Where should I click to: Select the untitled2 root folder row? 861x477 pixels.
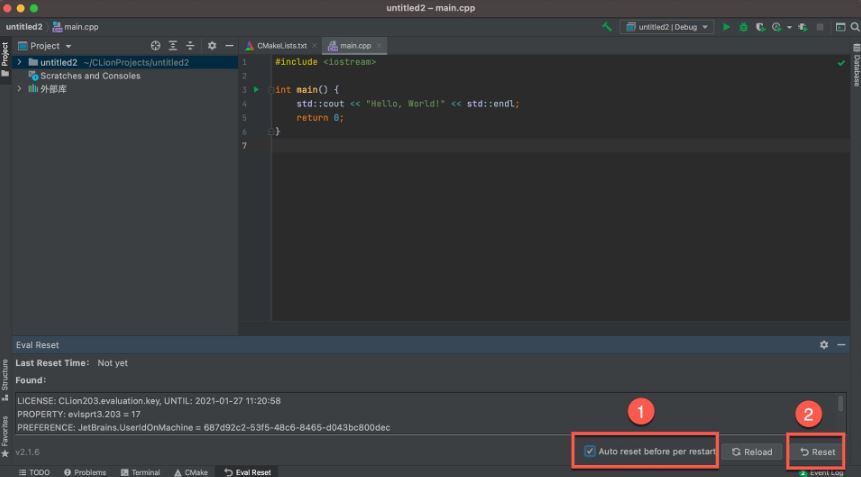click(125, 62)
